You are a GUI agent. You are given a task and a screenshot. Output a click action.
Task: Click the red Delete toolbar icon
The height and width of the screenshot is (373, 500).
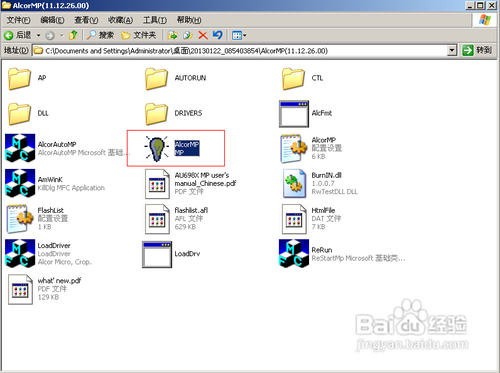(203, 35)
